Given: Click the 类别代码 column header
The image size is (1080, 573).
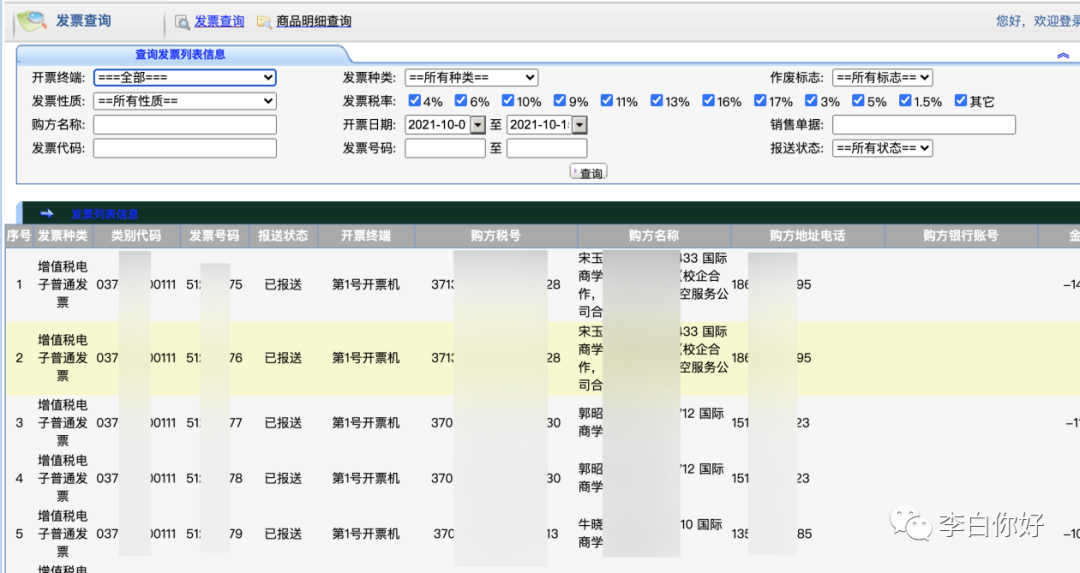Looking at the screenshot, I should pyautogui.click(x=136, y=236).
